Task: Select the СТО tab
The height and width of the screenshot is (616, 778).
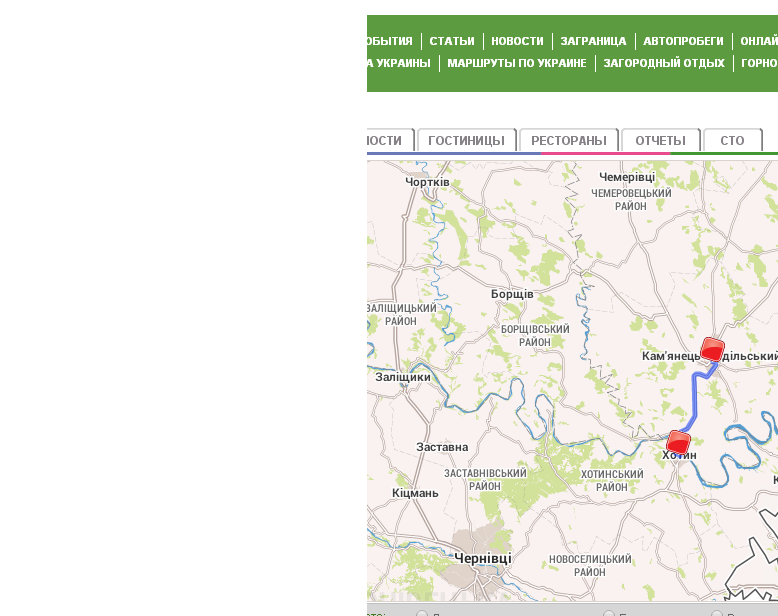Action: click(x=732, y=141)
